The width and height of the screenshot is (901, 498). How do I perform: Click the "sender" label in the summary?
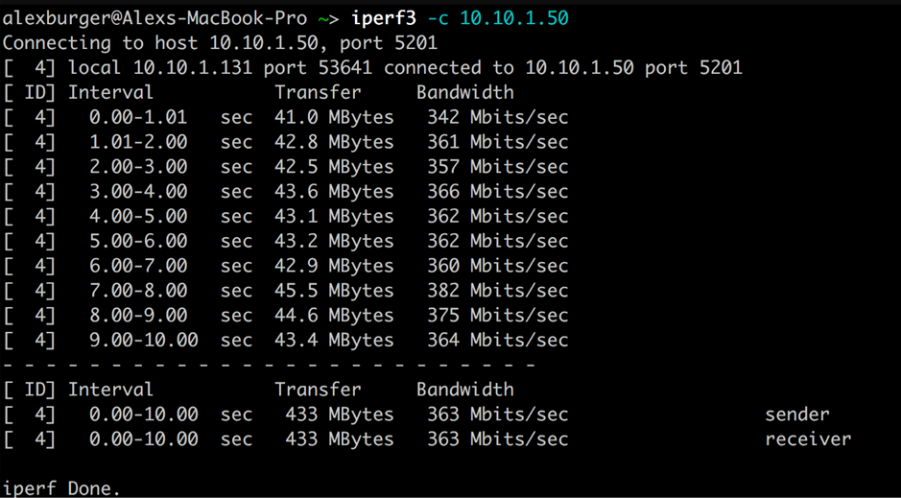pyautogui.click(x=797, y=414)
